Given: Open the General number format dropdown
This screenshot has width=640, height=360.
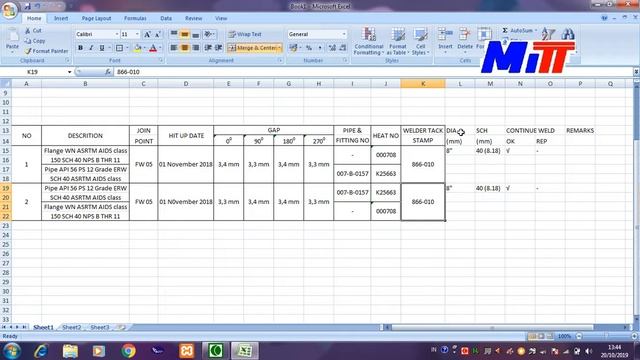Looking at the screenshot, I should (344, 34).
